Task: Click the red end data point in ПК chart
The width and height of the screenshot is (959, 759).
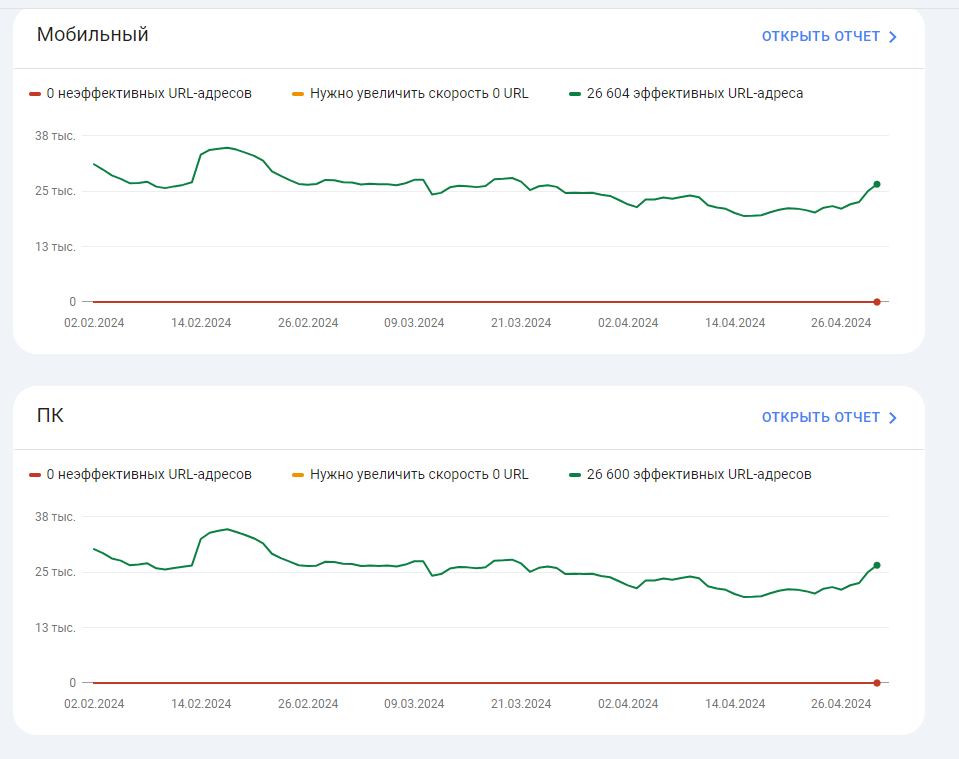Action: click(877, 683)
